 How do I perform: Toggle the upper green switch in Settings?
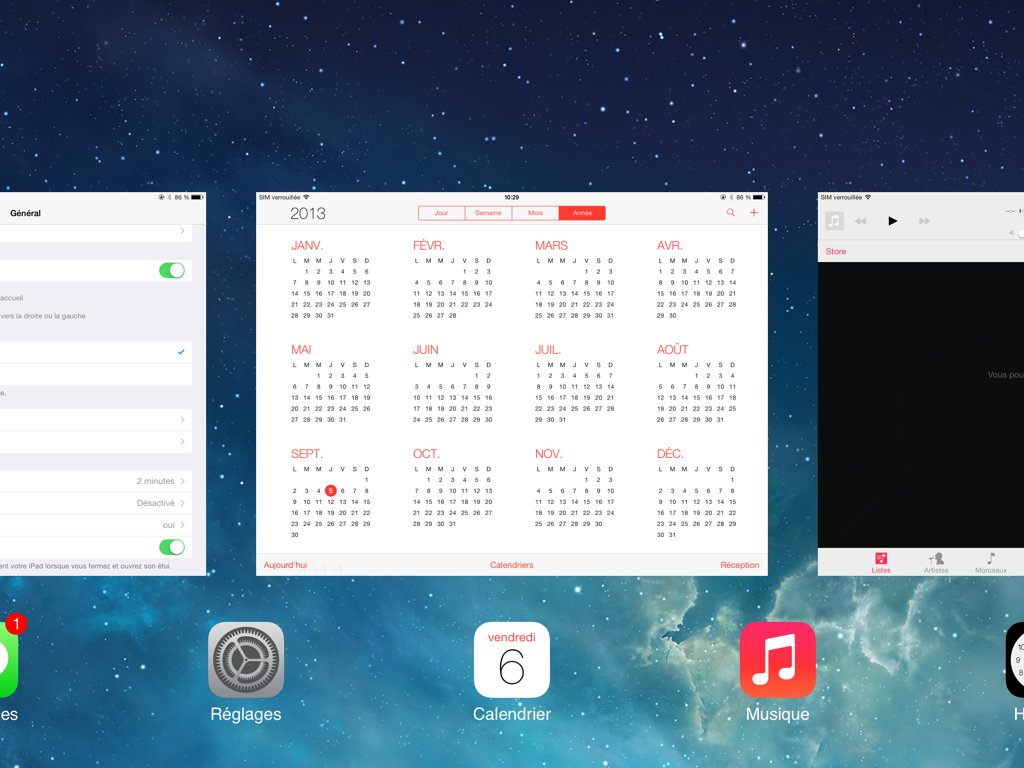(x=172, y=270)
